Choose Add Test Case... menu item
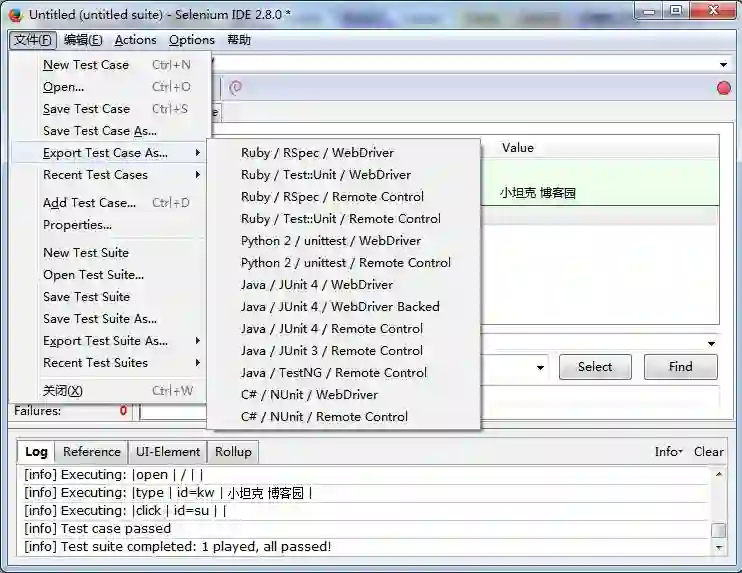The height and width of the screenshot is (573, 742). tap(110, 203)
